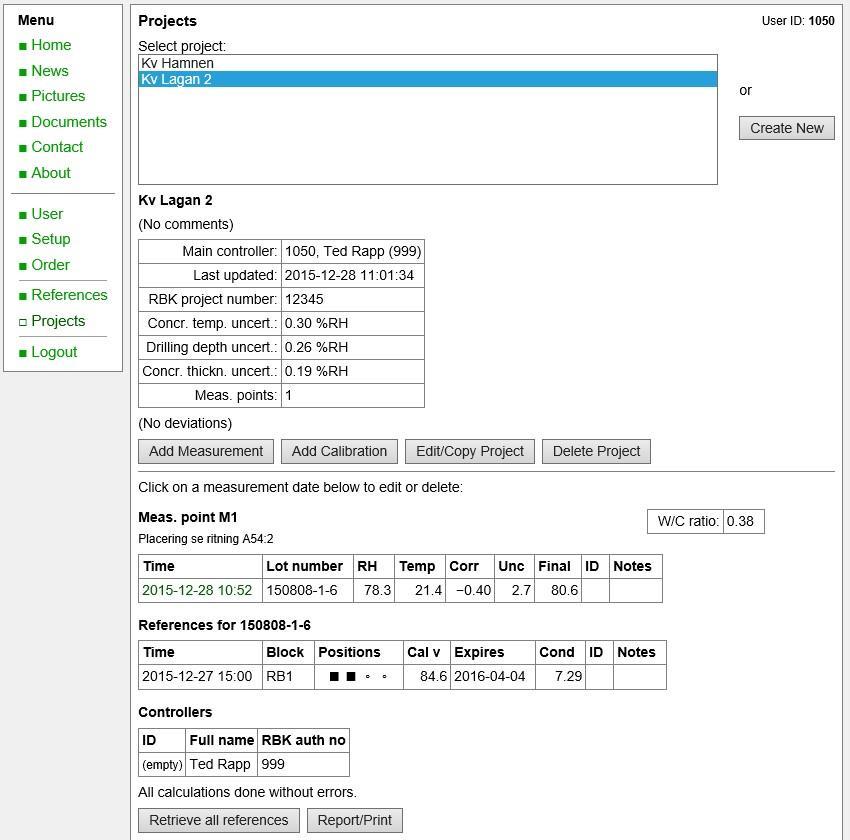Open the Projects menu item

(58, 321)
